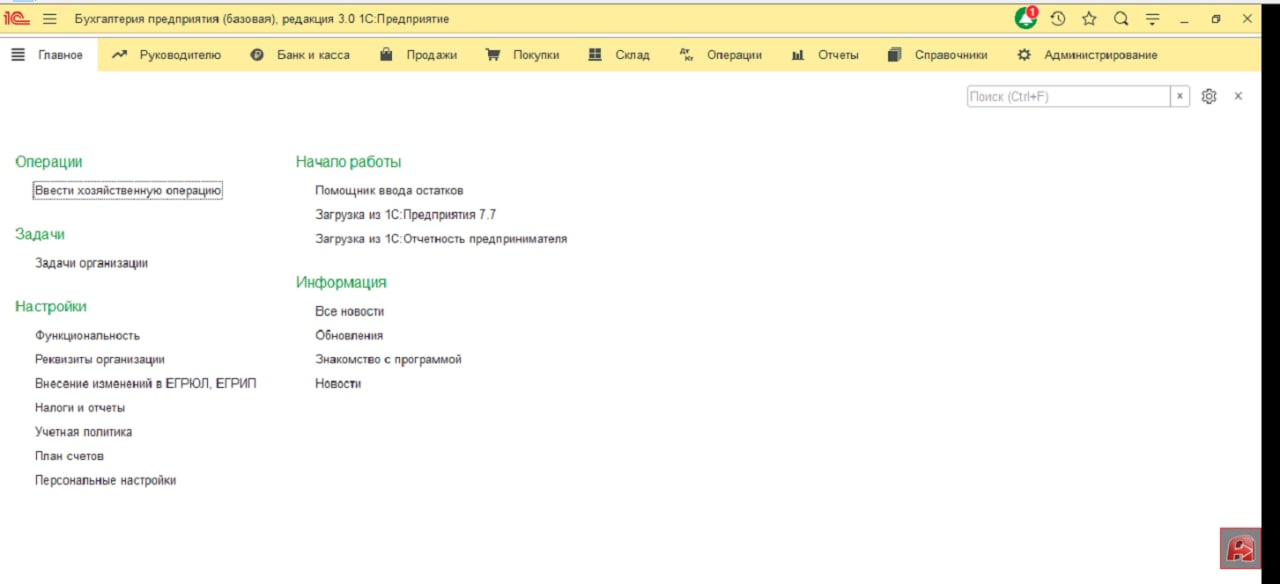Open the Операции section in menu bar
This screenshot has height=584, width=1280.
click(x=734, y=55)
